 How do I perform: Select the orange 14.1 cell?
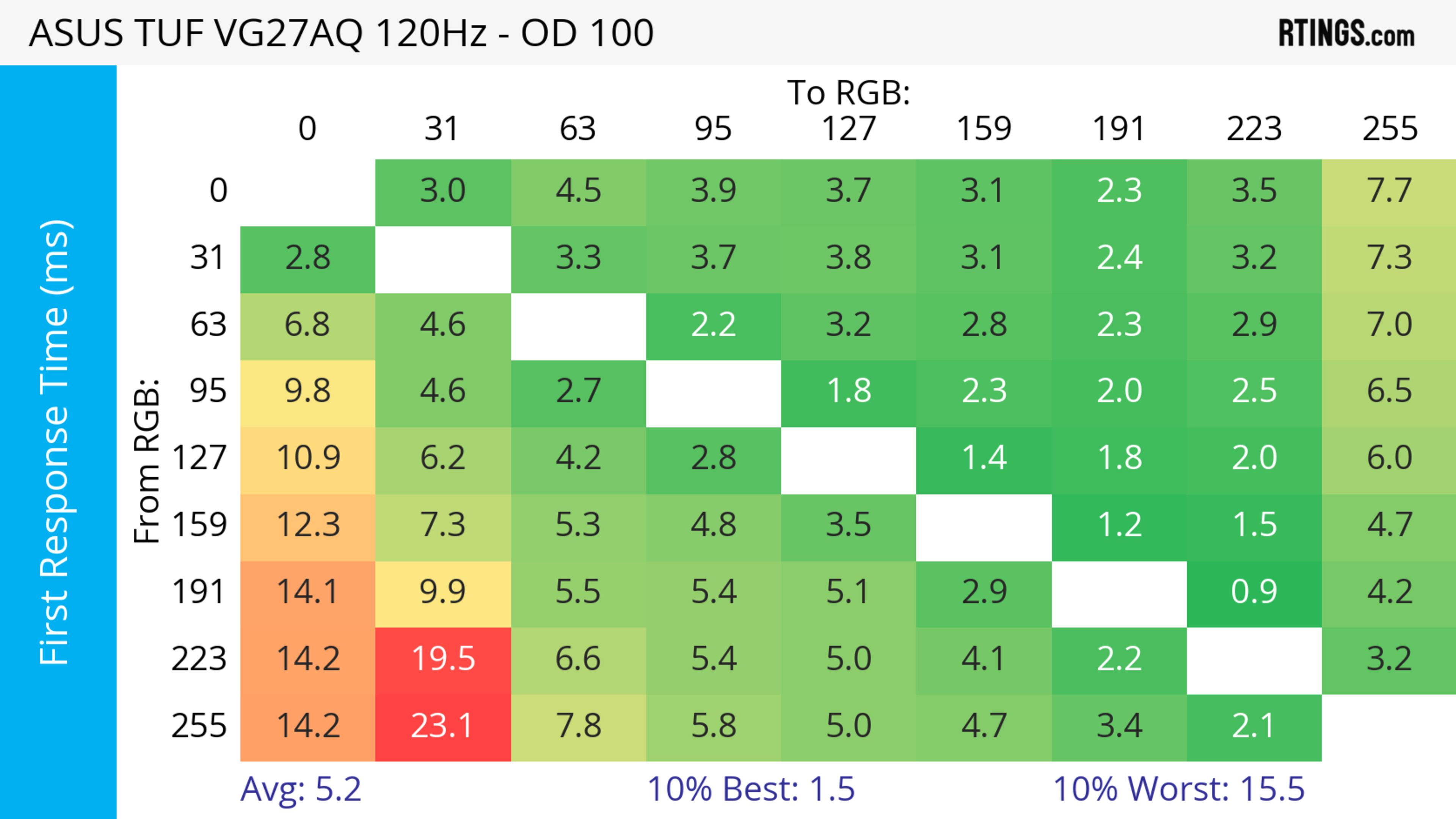click(x=308, y=592)
